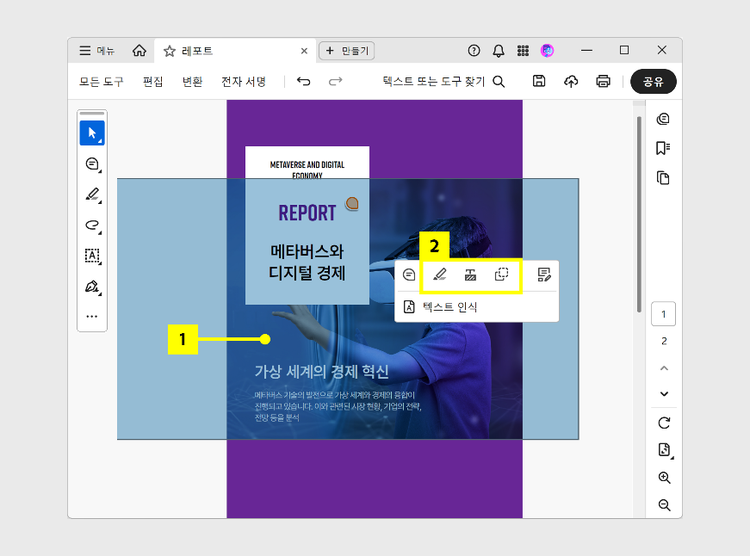Close the 레포트 tab
The image size is (750, 556).
[304, 51]
